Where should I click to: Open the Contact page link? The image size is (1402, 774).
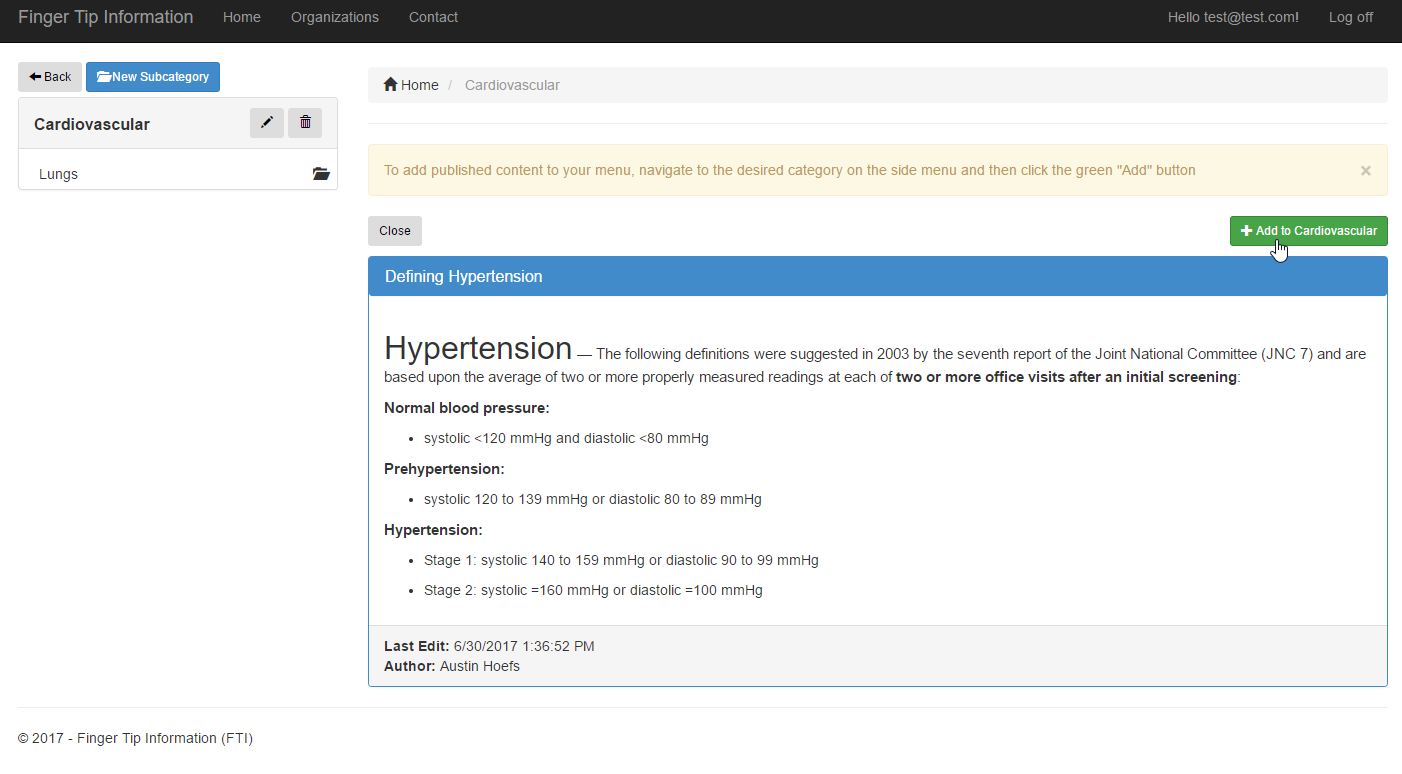tap(433, 17)
